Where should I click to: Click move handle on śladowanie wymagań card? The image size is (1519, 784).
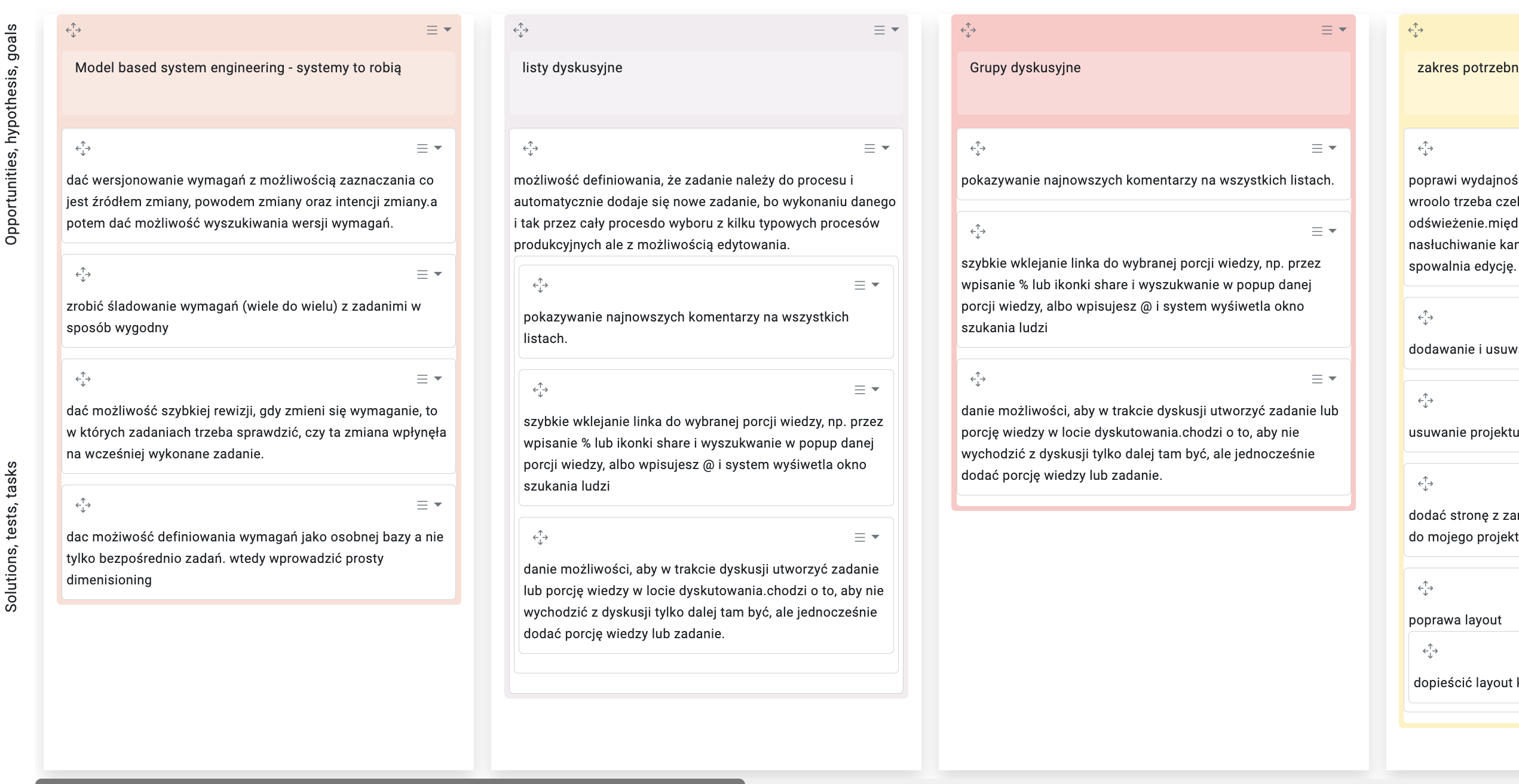pyautogui.click(x=83, y=274)
